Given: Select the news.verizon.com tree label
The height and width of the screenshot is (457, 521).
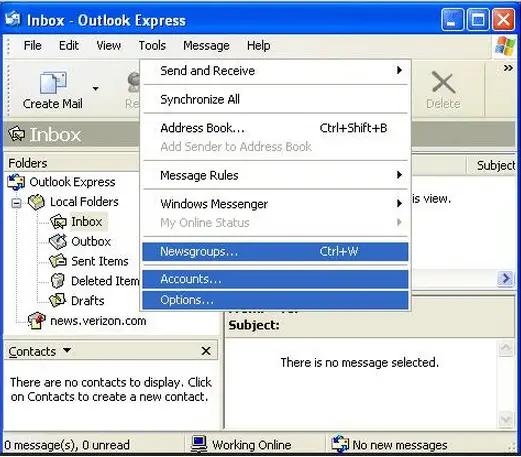Looking at the screenshot, I should pos(98,321).
